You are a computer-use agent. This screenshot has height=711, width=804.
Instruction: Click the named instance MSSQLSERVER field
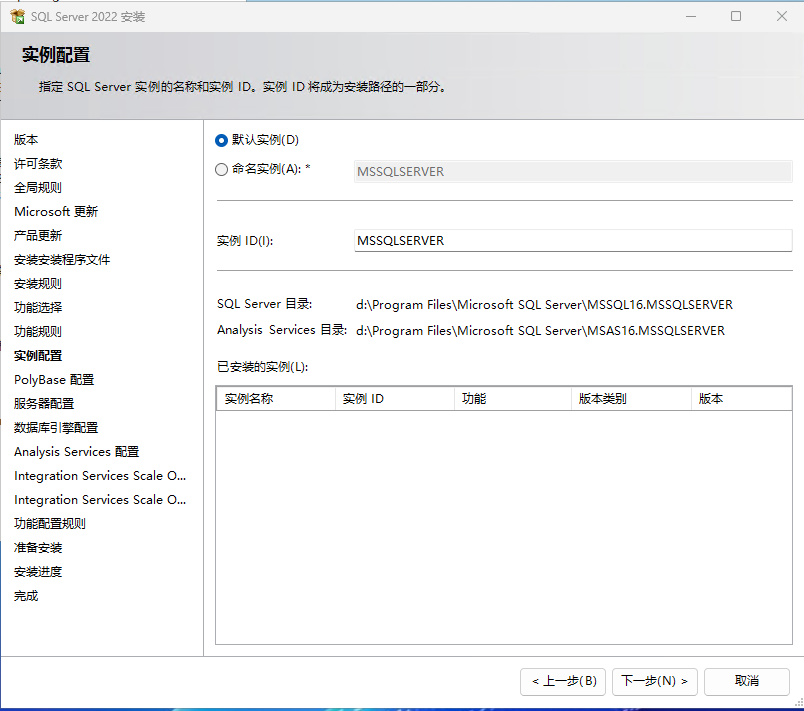(573, 172)
